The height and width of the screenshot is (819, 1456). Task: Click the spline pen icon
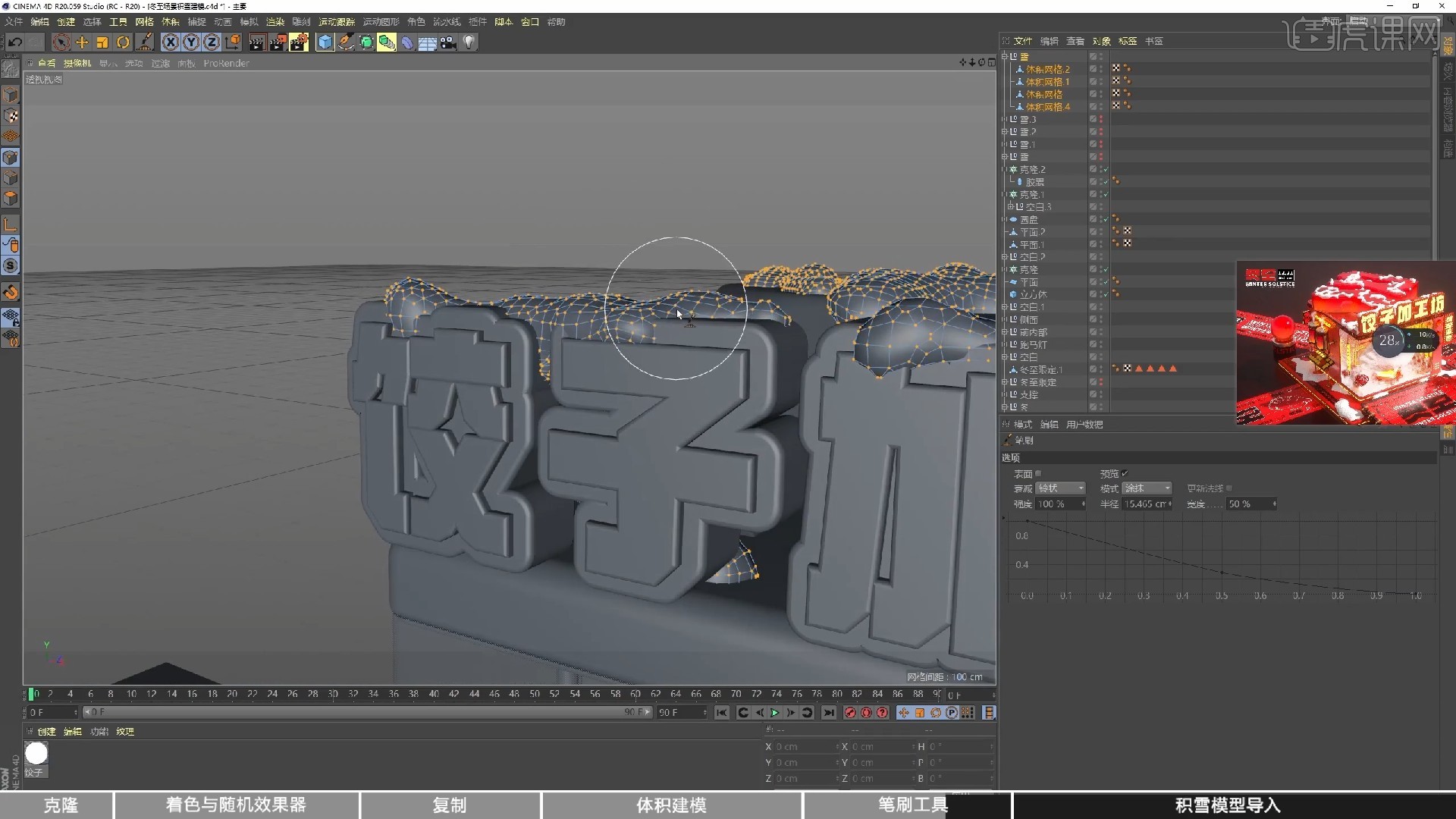click(x=346, y=42)
